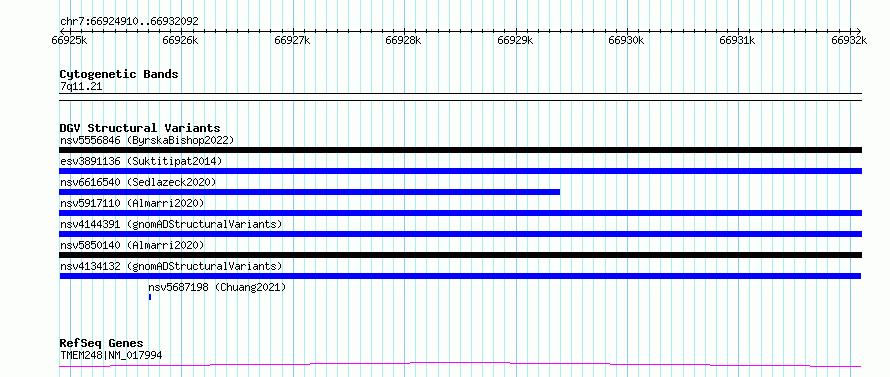Screen dimensions: 890x377
Task: Open the nsv6616540 Sedlazeck2020 variant label
Action: coord(138,182)
